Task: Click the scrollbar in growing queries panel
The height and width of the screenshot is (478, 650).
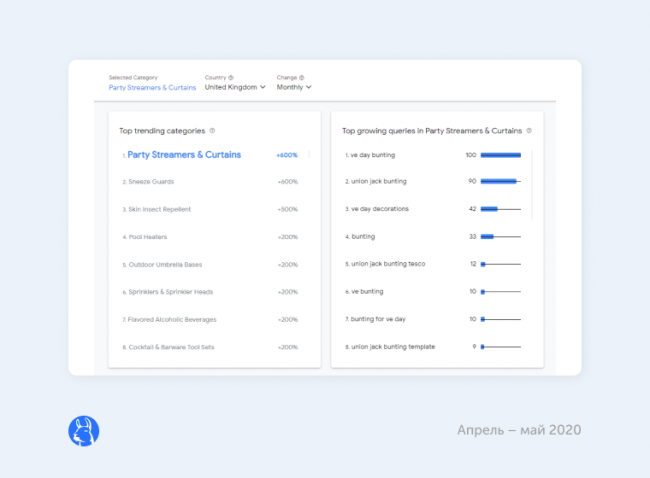Action: coord(531,185)
